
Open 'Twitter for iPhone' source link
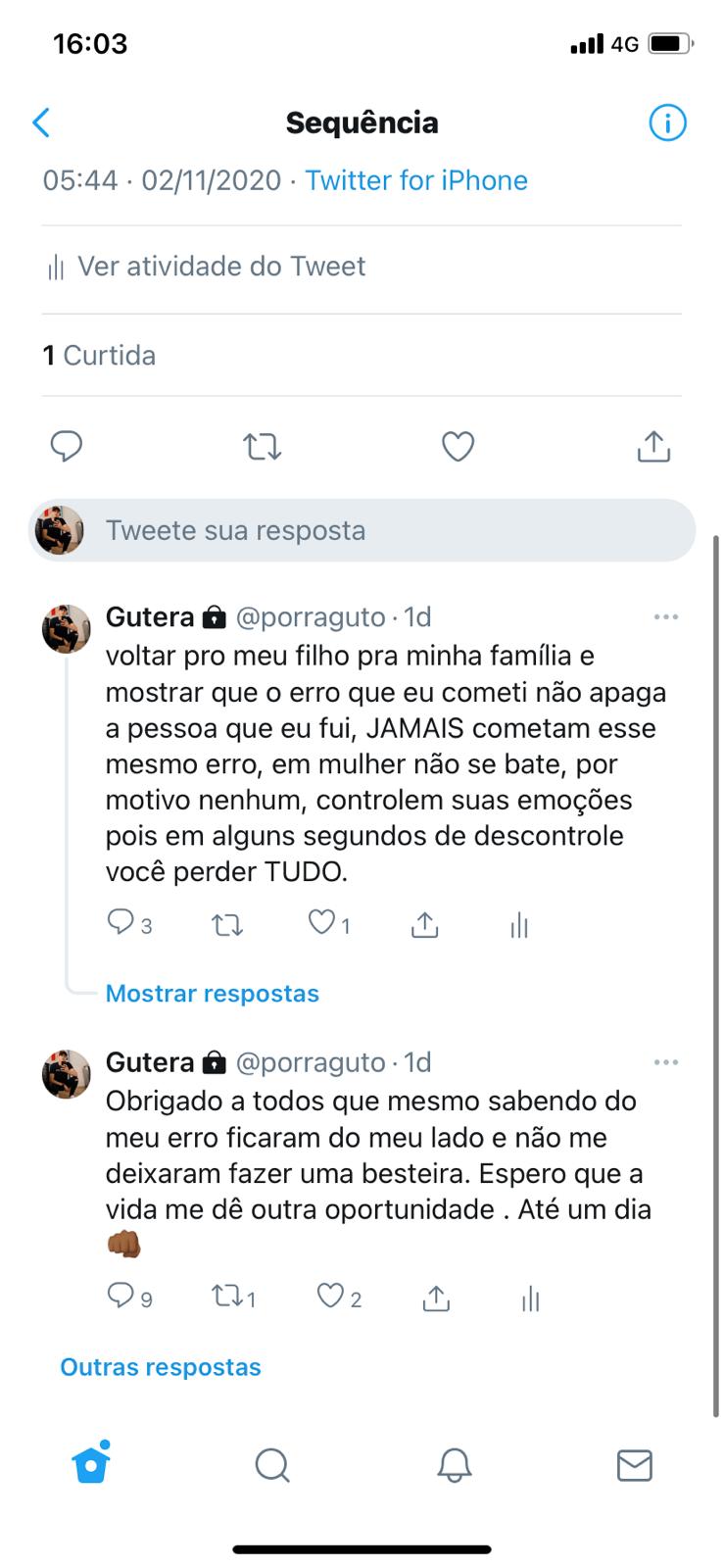pos(416,180)
